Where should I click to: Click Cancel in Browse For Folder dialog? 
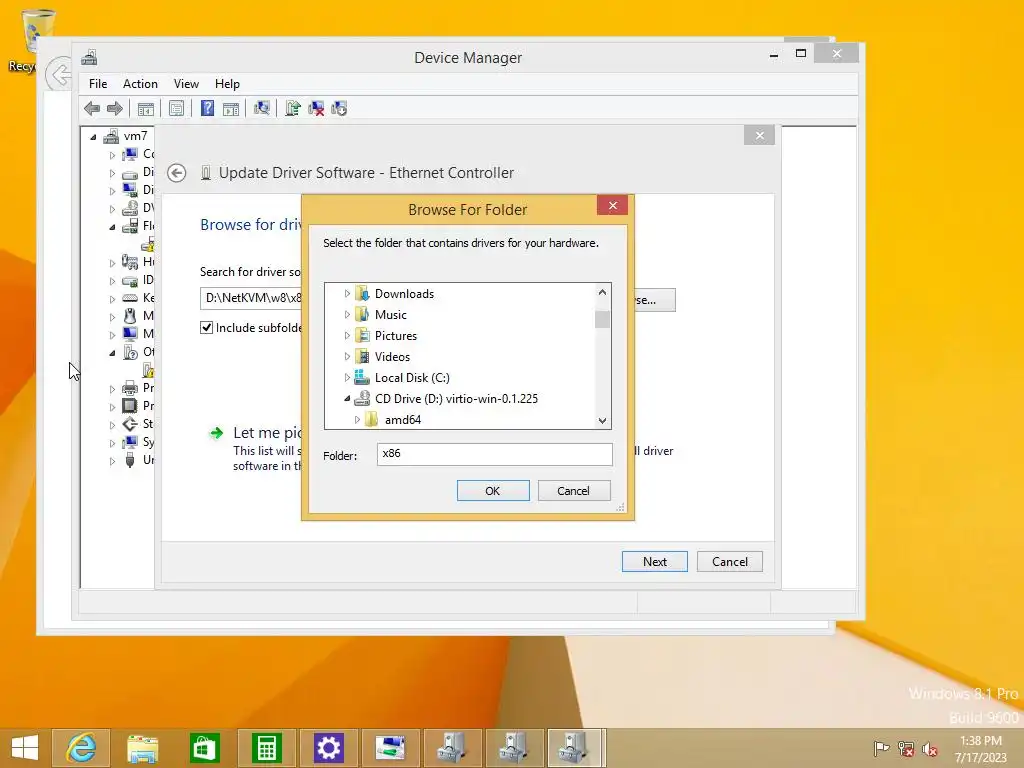[x=573, y=490]
